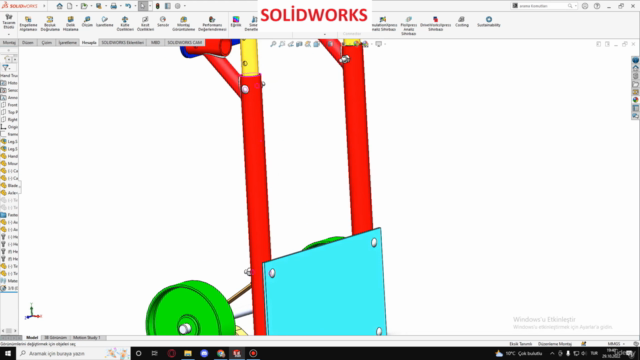Switch to Montaj tab
The width and height of the screenshot is (640, 360).
[9, 42]
